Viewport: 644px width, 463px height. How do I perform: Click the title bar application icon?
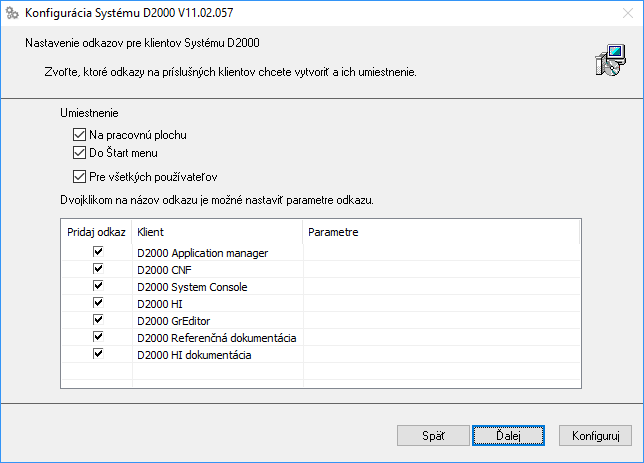click(13, 14)
